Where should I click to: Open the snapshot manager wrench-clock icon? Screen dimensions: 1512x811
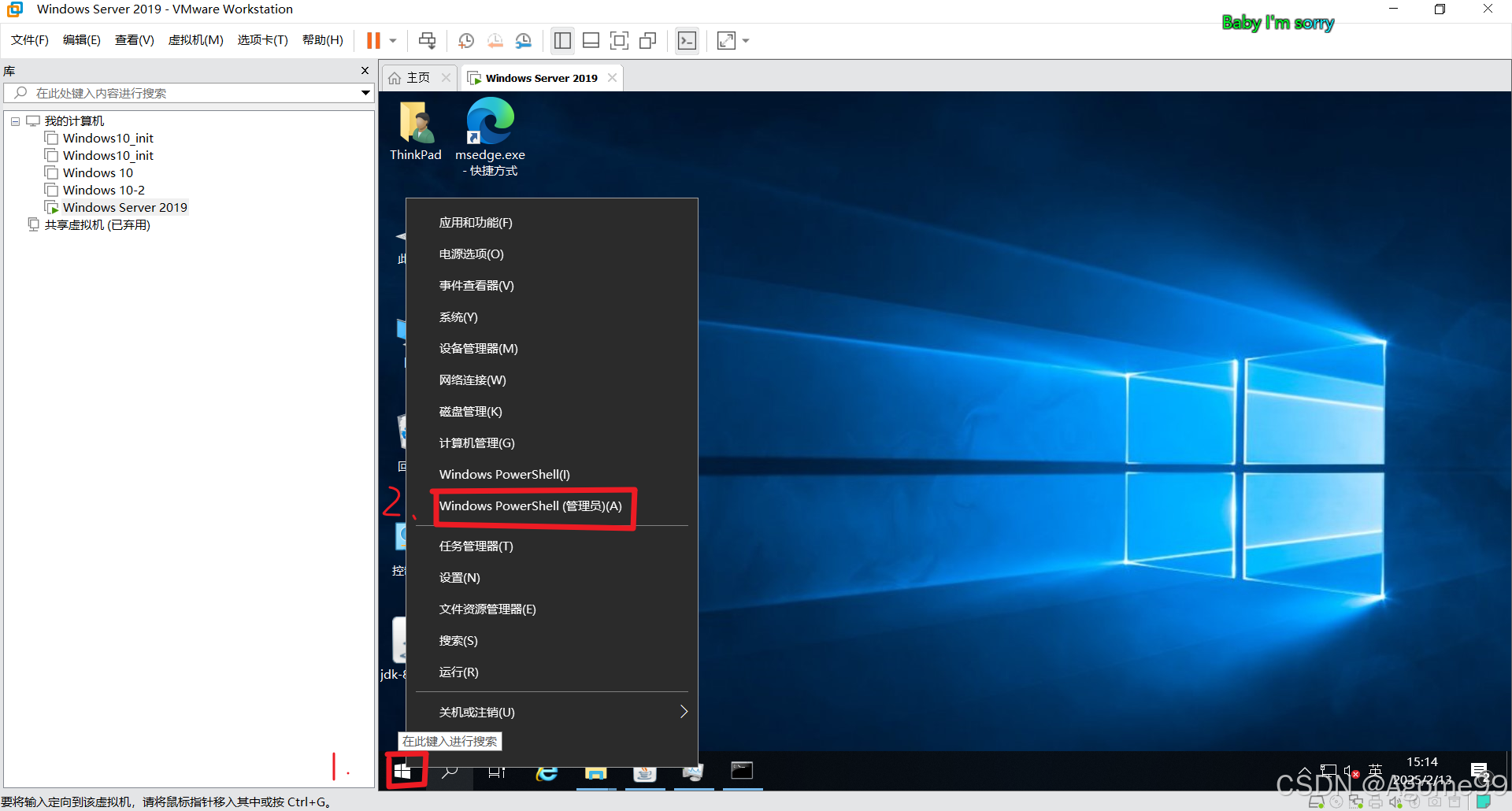[523, 40]
